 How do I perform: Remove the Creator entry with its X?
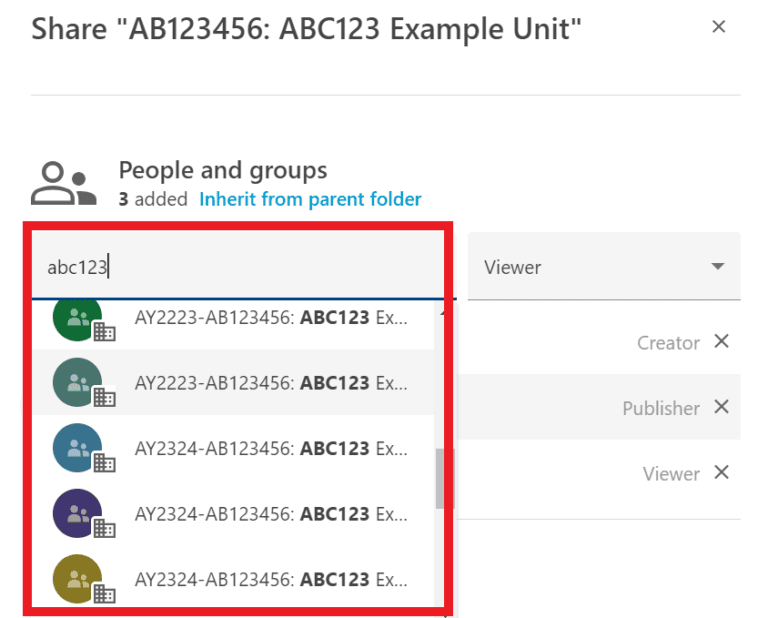click(722, 342)
